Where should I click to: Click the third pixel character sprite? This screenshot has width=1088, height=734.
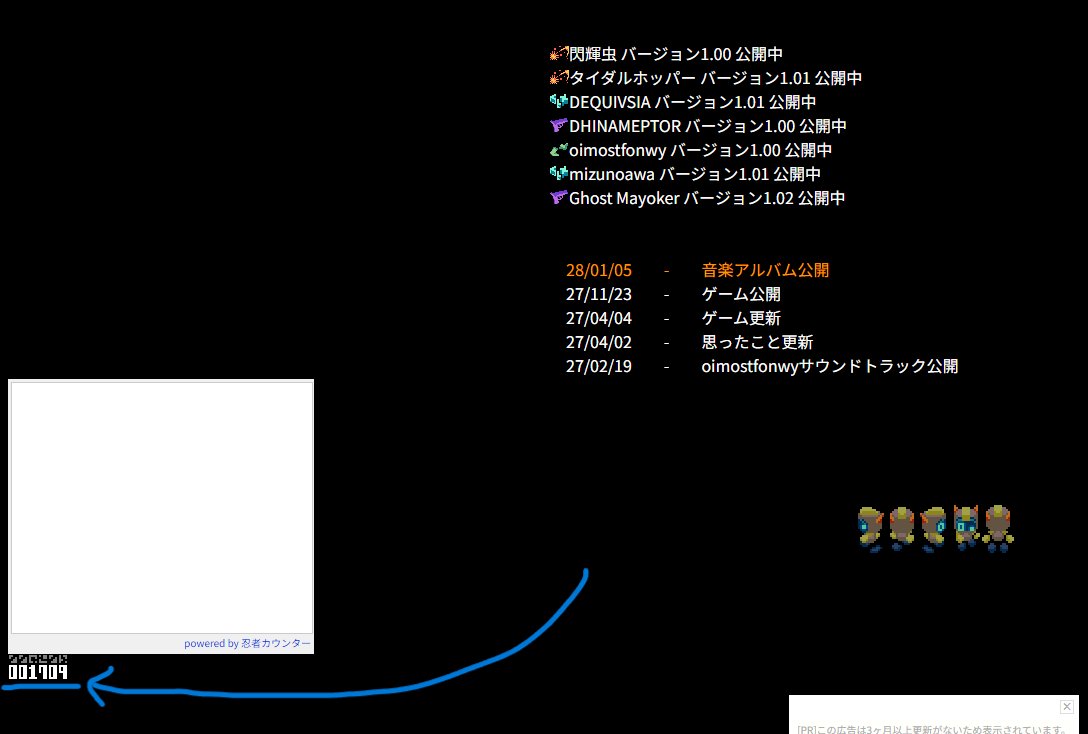tap(933, 529)
